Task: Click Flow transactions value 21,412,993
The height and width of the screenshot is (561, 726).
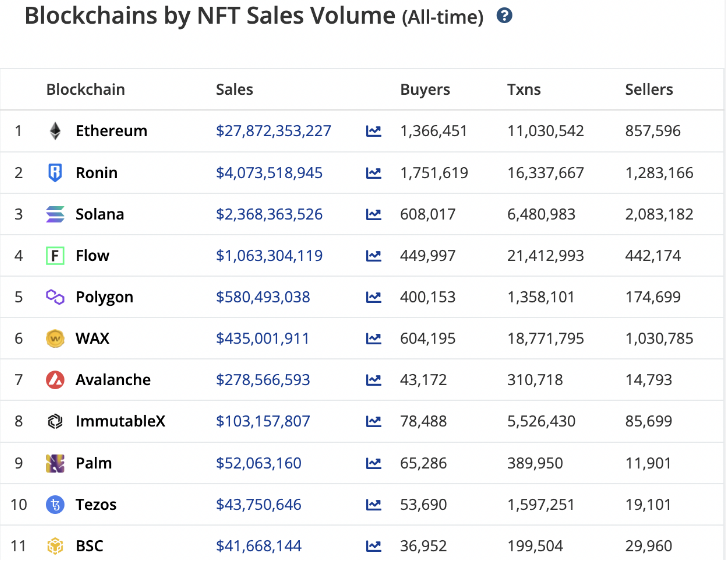Action: coord(545,256)
